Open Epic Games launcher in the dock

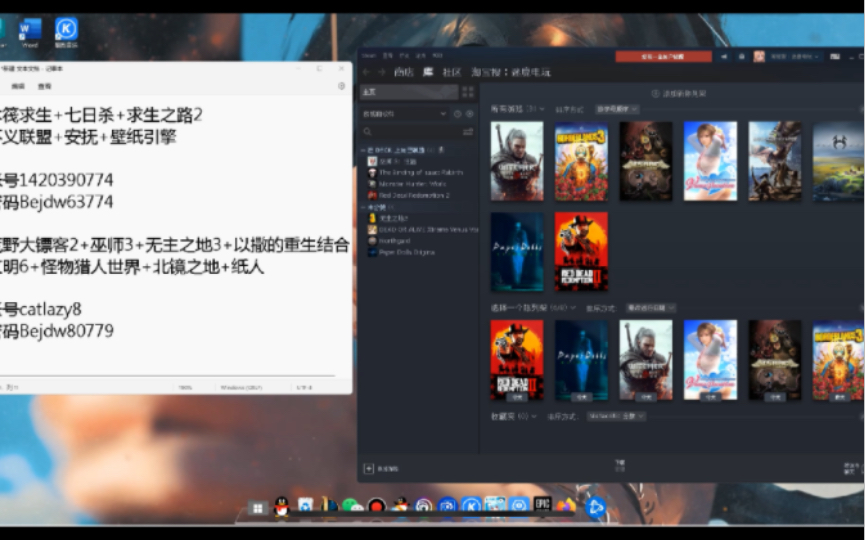(x=542, y=505)
